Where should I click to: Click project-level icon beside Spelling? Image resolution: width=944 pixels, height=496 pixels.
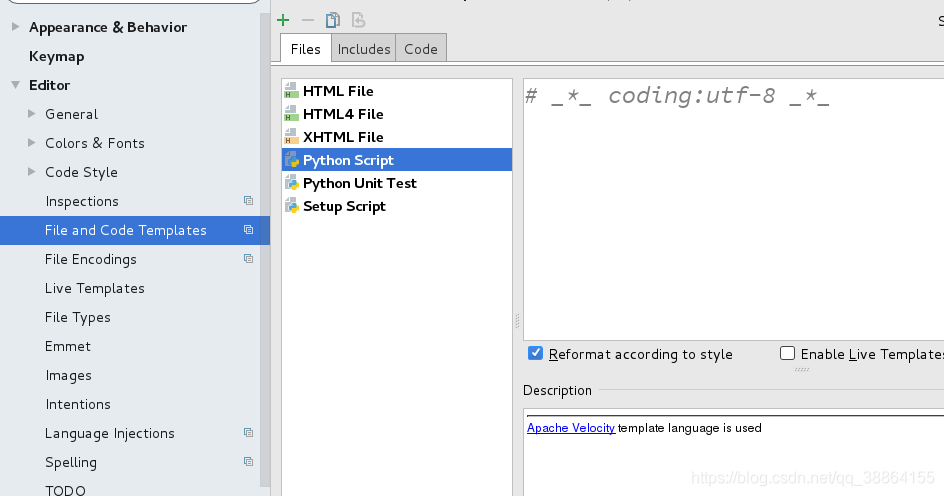coord(248,461)
